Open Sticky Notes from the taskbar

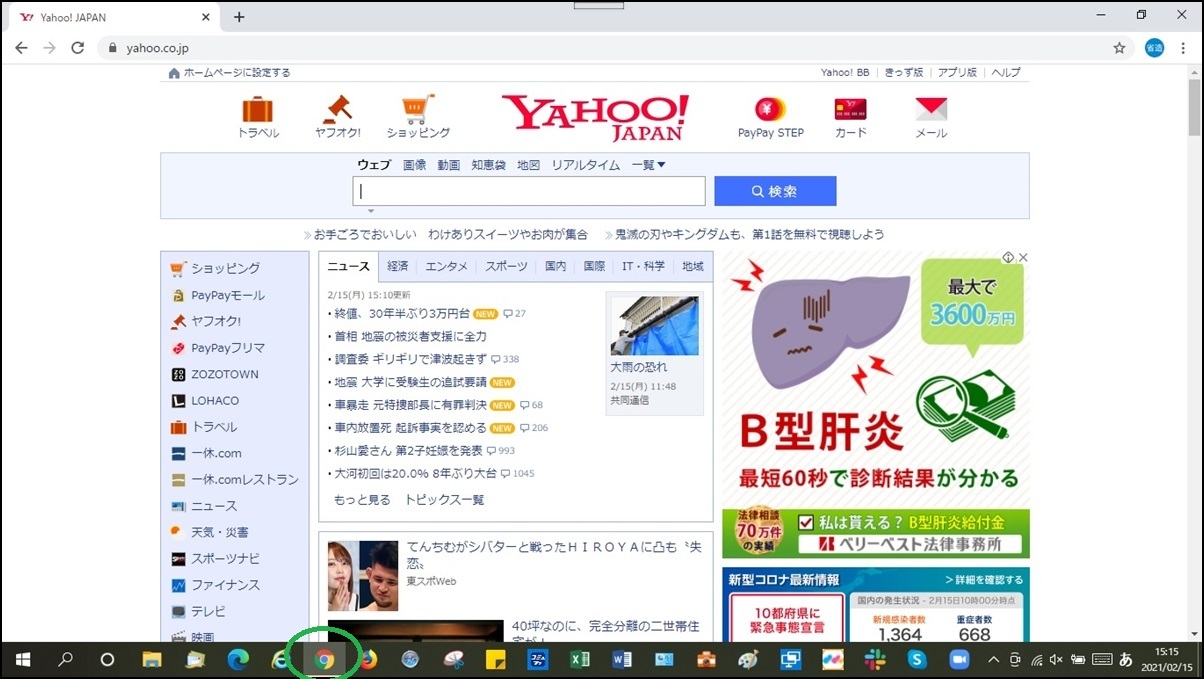coord(494,660)
